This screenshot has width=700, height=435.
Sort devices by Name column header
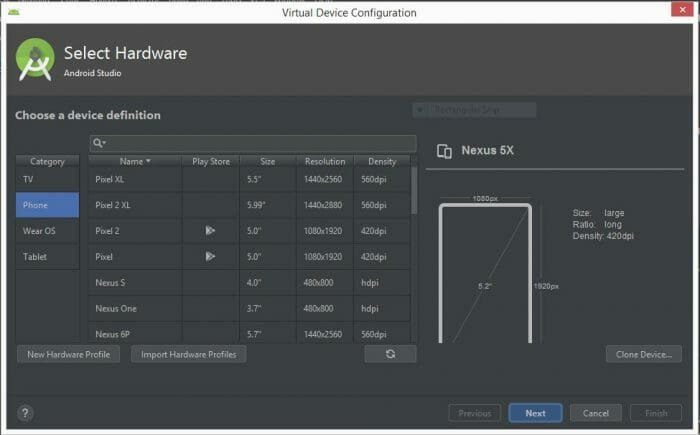pos(135,161)
